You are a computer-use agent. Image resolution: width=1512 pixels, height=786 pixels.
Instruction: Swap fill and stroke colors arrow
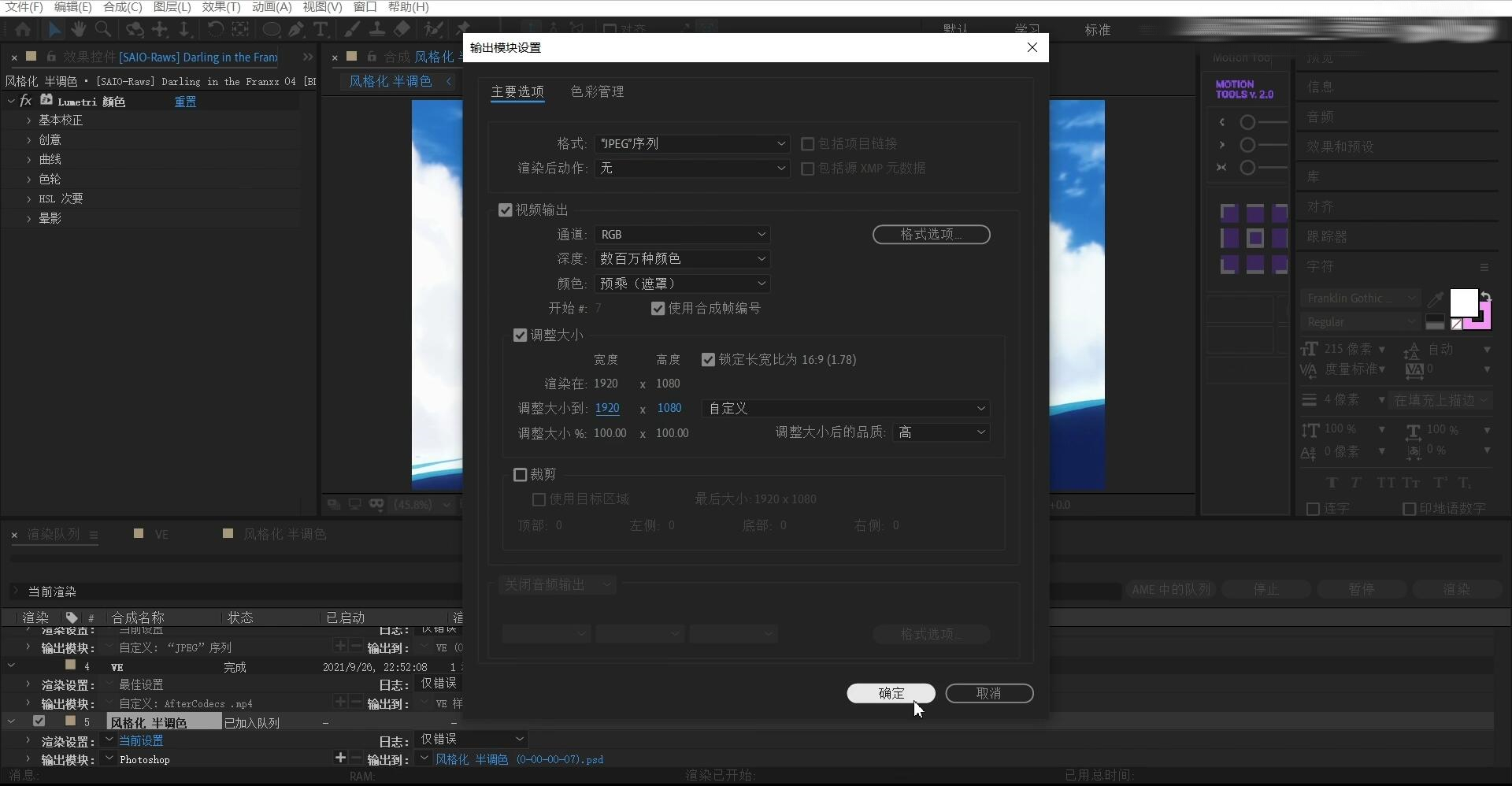coord(1485,297)
